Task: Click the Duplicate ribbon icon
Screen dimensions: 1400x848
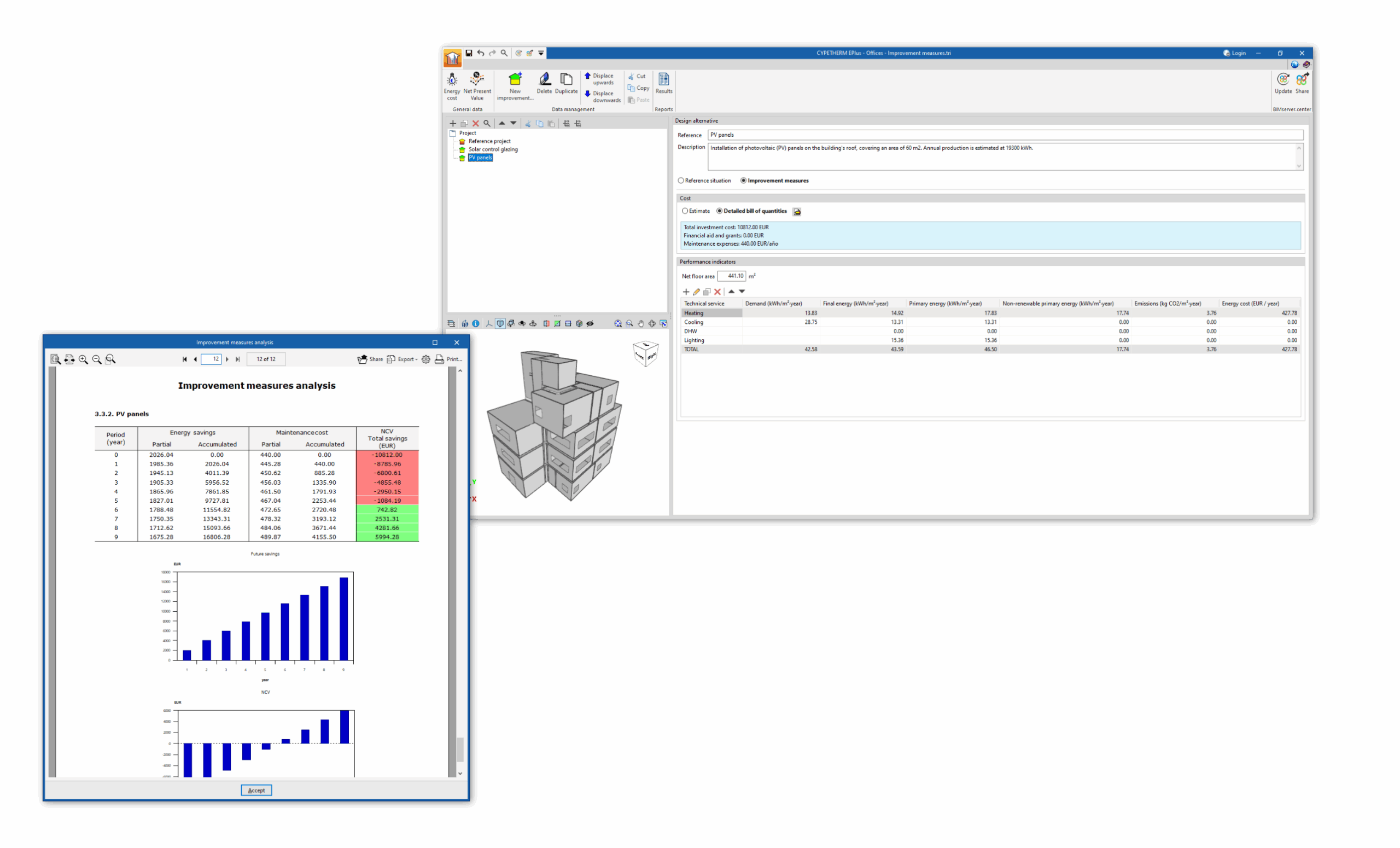Action: pyautogui.click(x=566, y=83)
